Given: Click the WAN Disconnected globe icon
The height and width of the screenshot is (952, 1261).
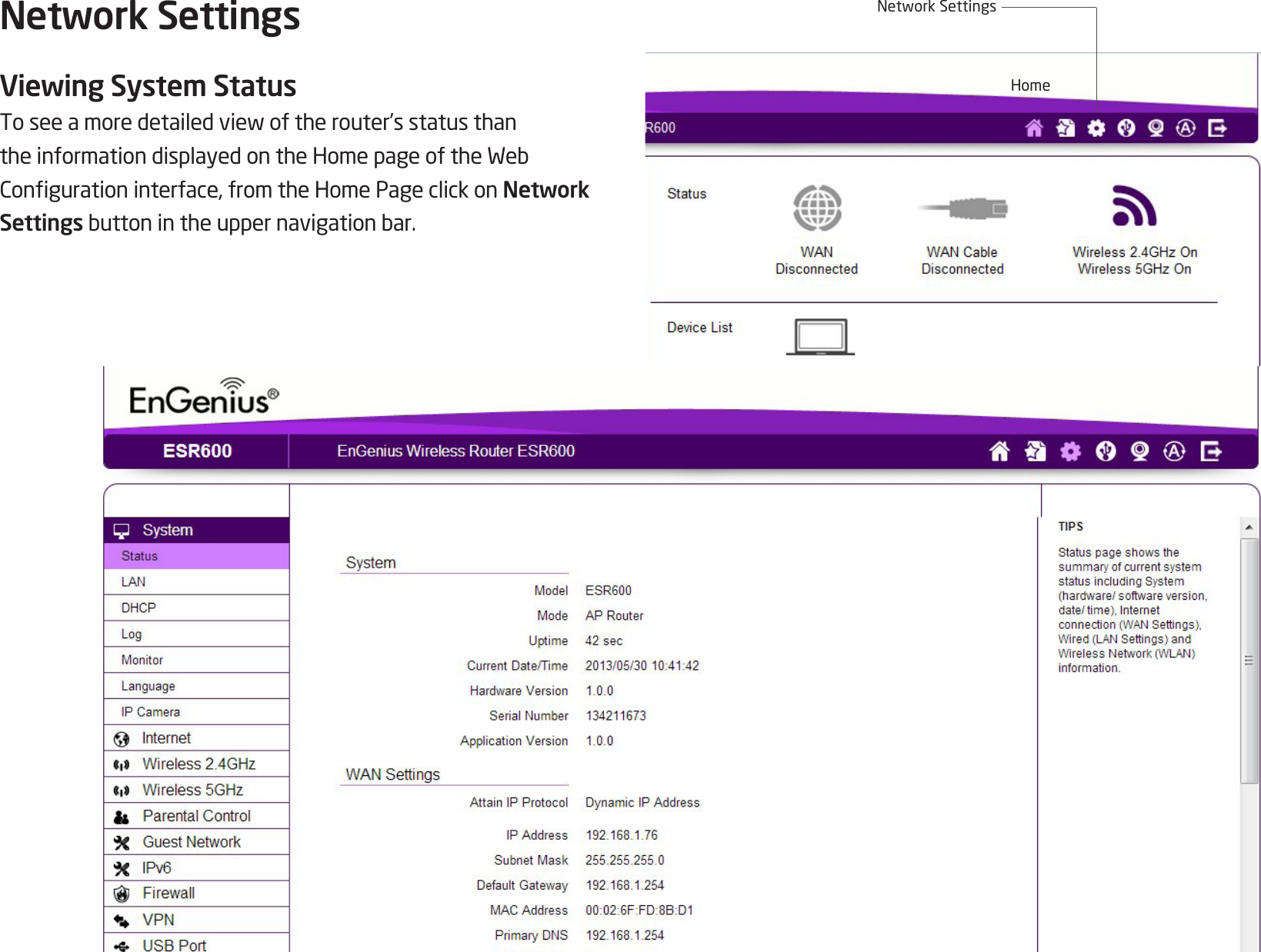Looking at the screenshot, I should click(817, 208).
